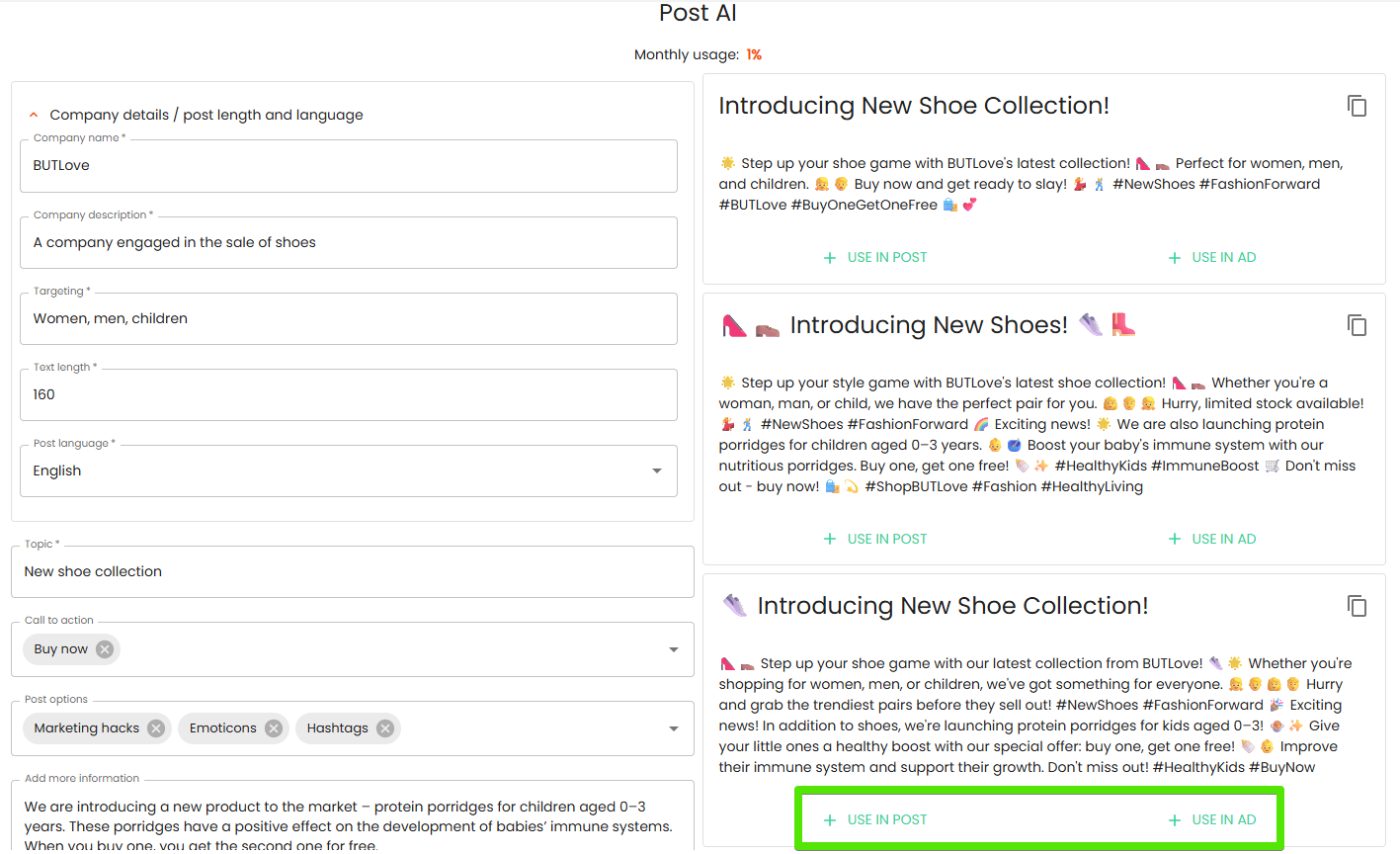This screenshot has height=854, width=1400.
Task: Use the second result in an ad
Action: pos(1212,539)
